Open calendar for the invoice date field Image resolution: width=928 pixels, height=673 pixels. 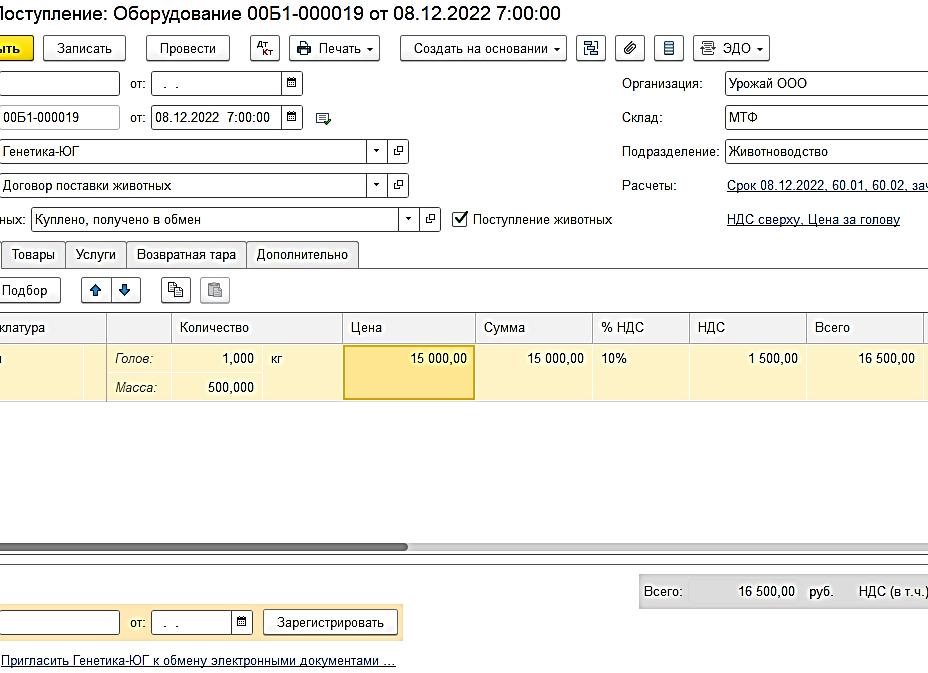pos(241,622)
